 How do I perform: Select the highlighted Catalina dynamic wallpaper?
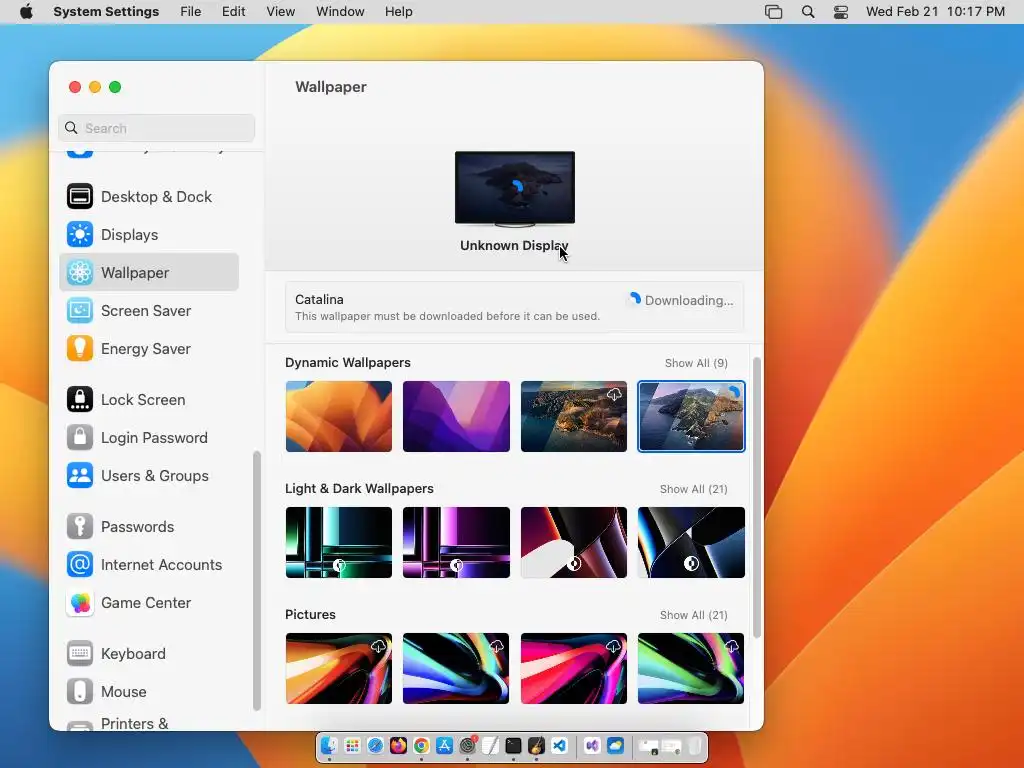click(692, 417)
